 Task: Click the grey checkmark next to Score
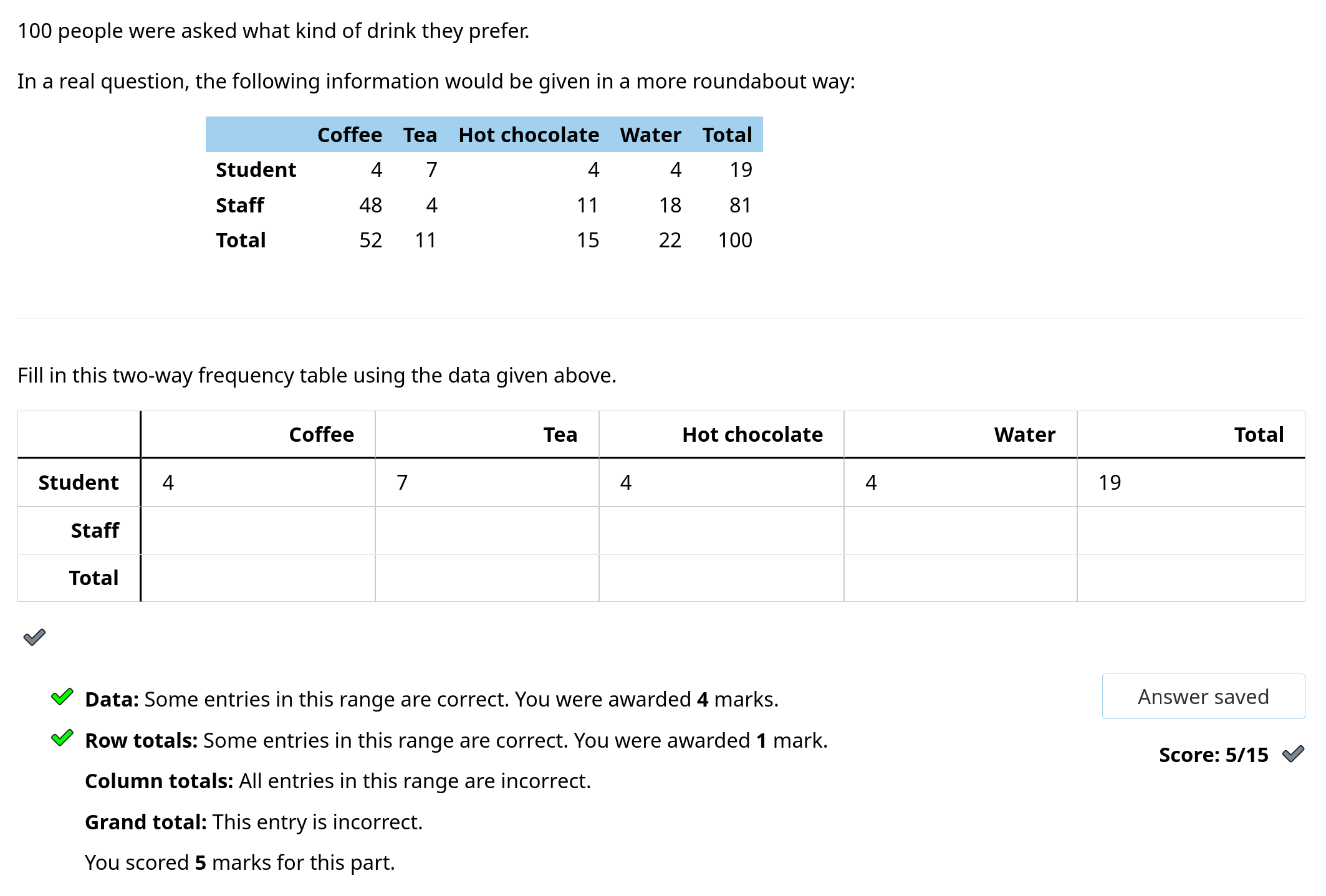click(1293, 754)
